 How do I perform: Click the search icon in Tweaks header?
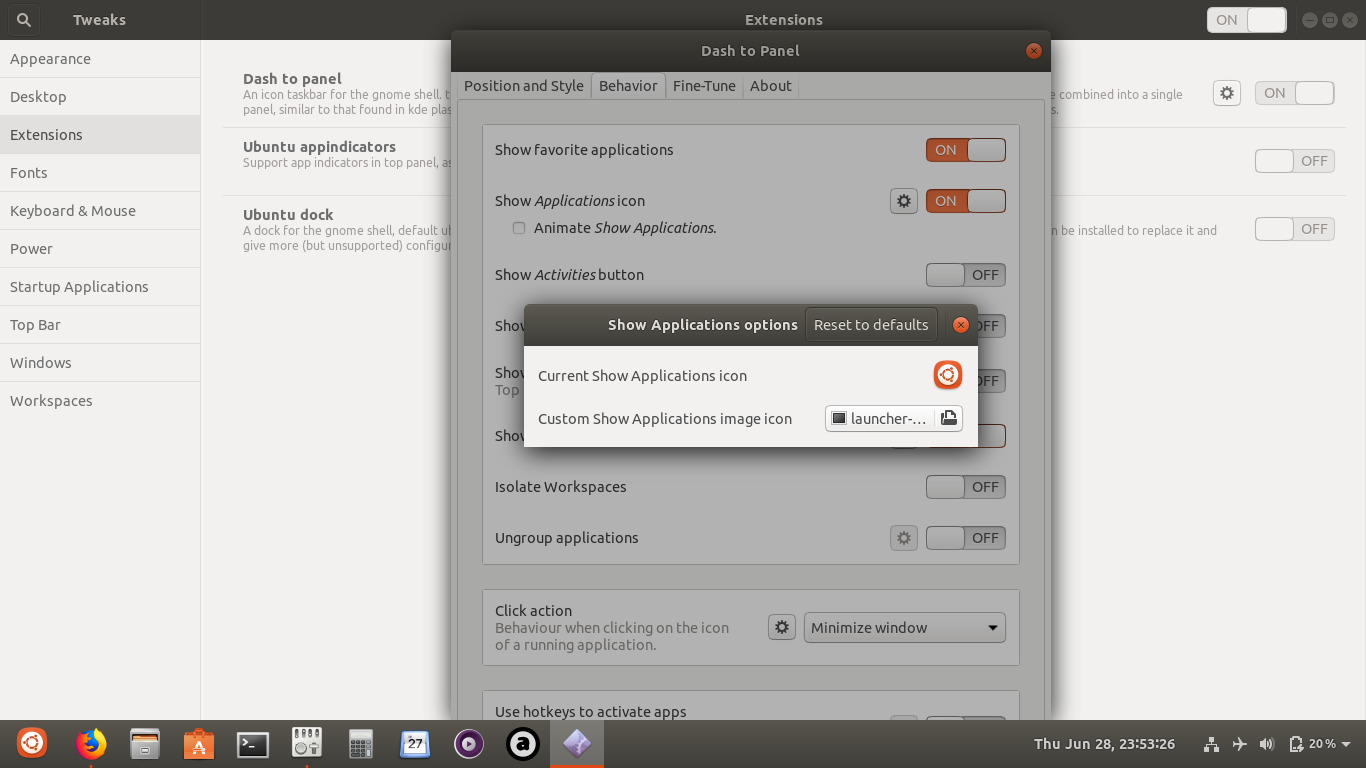pos(22,19)
